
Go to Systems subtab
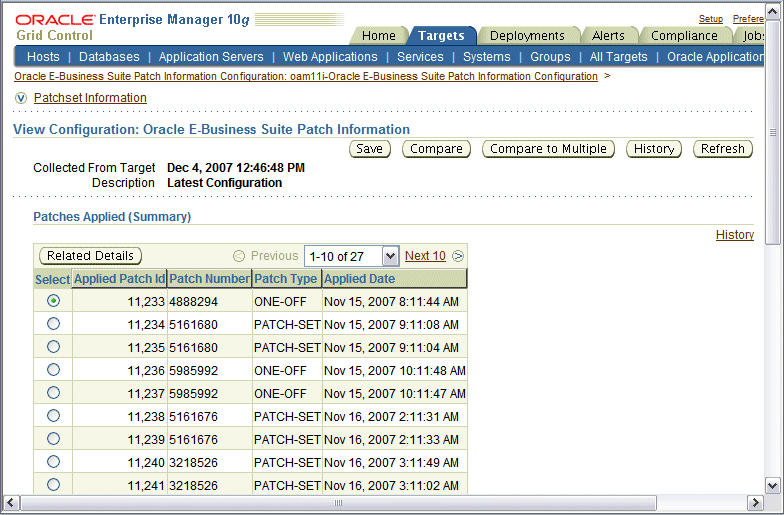486,56
